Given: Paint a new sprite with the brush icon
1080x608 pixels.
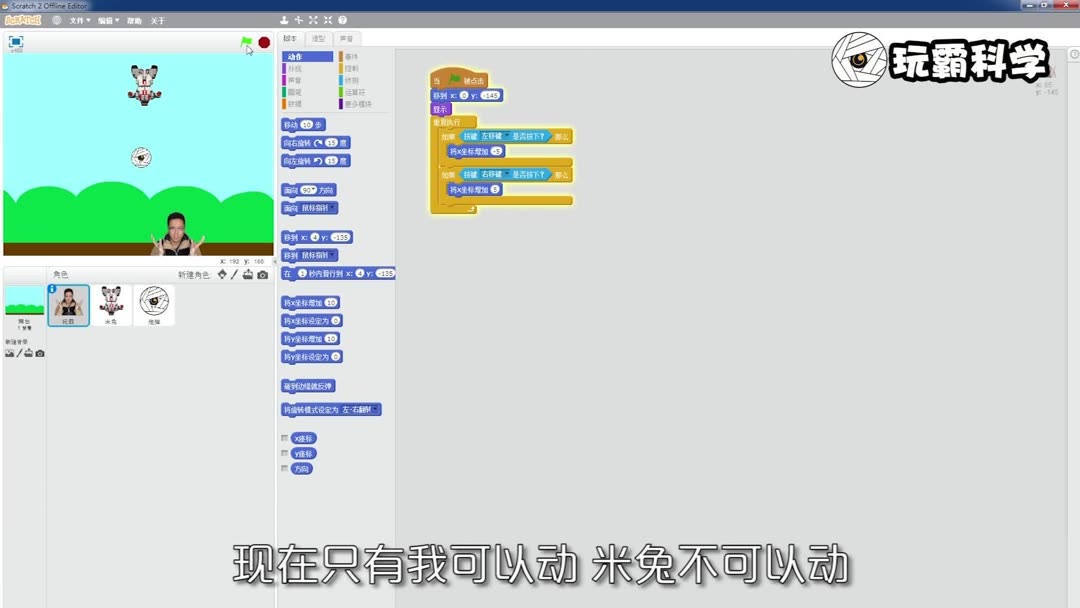Looking at the screenshot, I should [x=234, y=274].
